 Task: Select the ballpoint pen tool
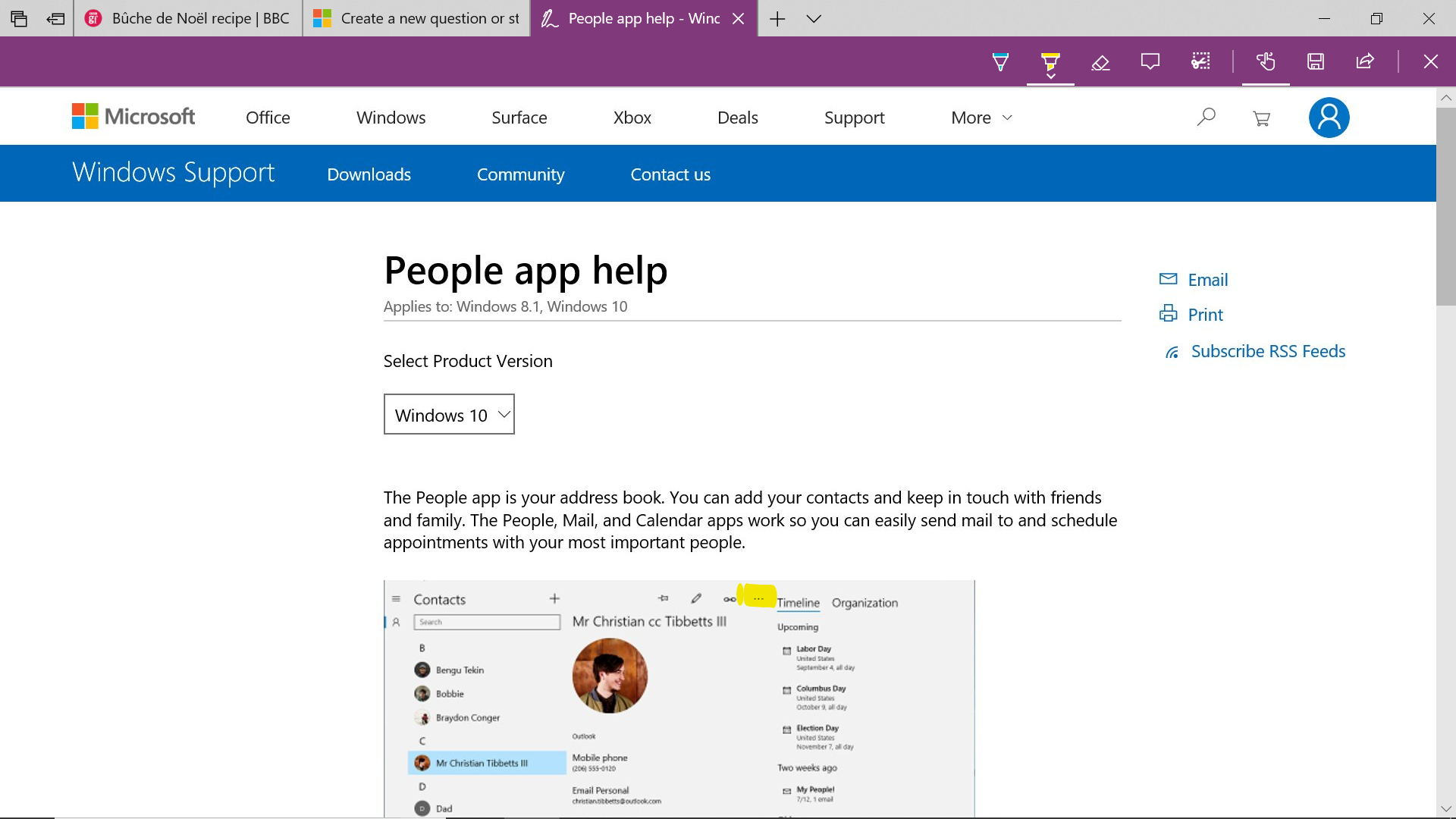tap(1000, 61)
